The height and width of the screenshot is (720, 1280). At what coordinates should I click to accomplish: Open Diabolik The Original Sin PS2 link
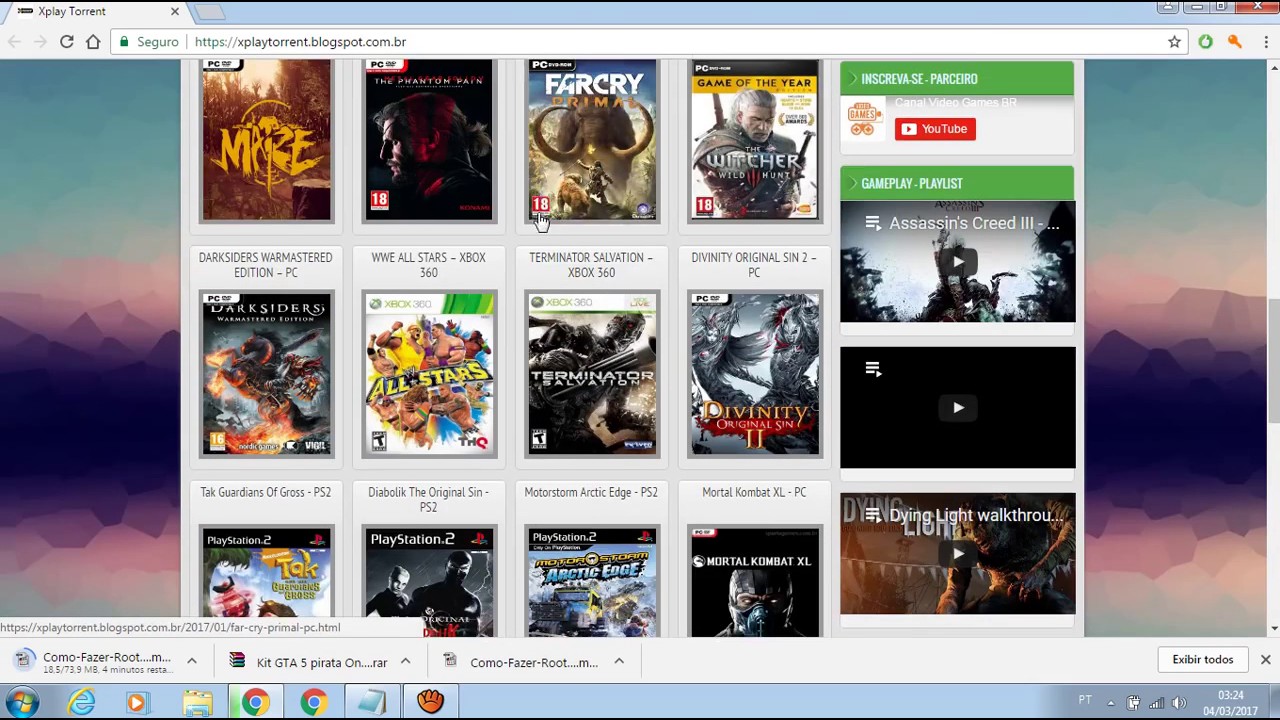[x=428, y=499]
